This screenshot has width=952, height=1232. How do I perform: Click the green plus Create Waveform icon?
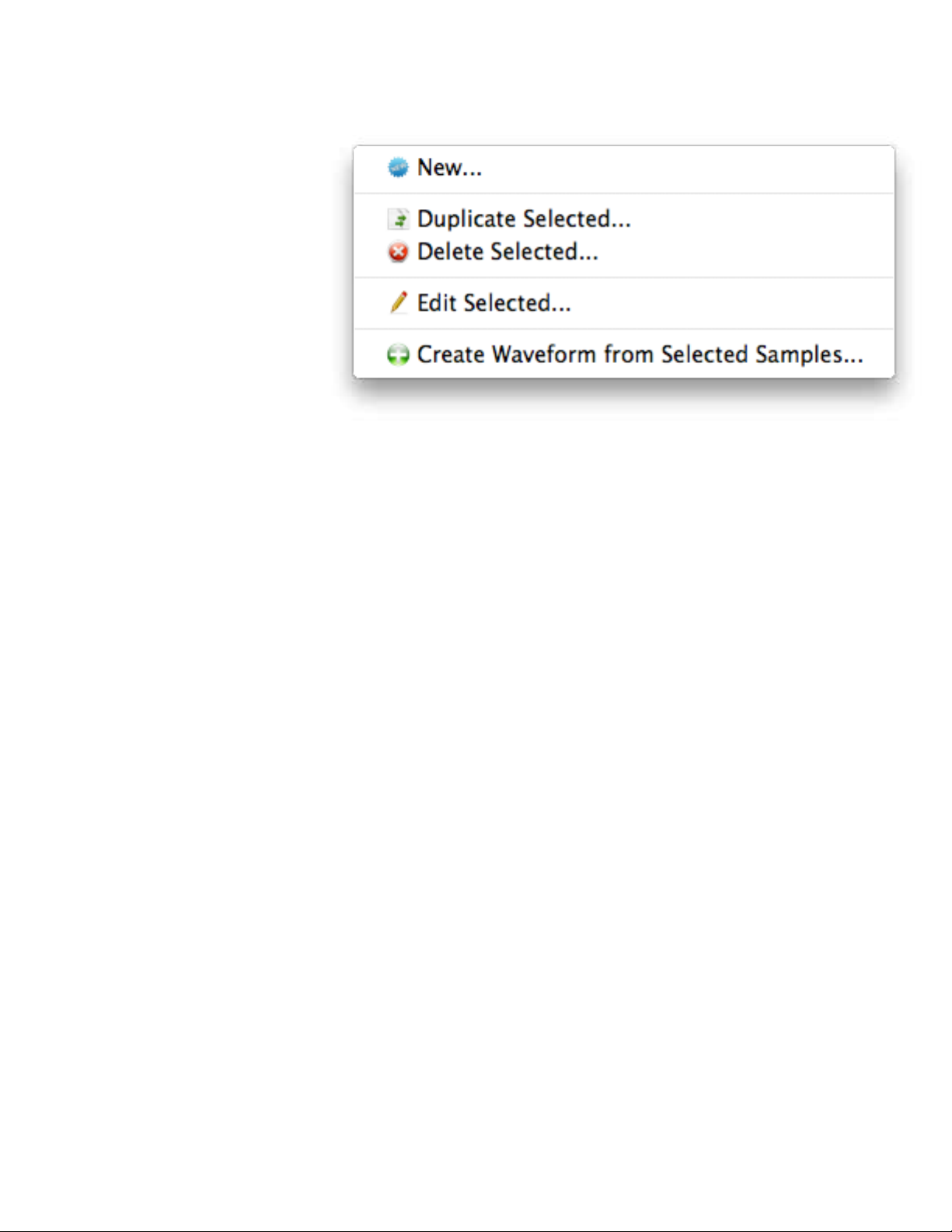point(398,355)
